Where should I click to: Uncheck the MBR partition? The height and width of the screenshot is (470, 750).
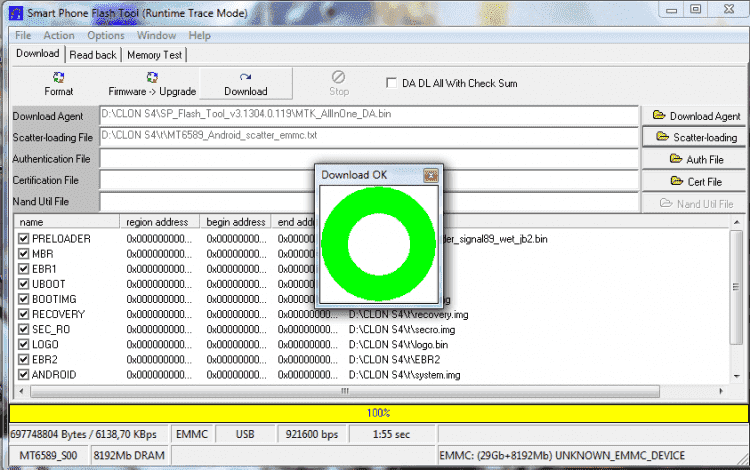point(23,253)
